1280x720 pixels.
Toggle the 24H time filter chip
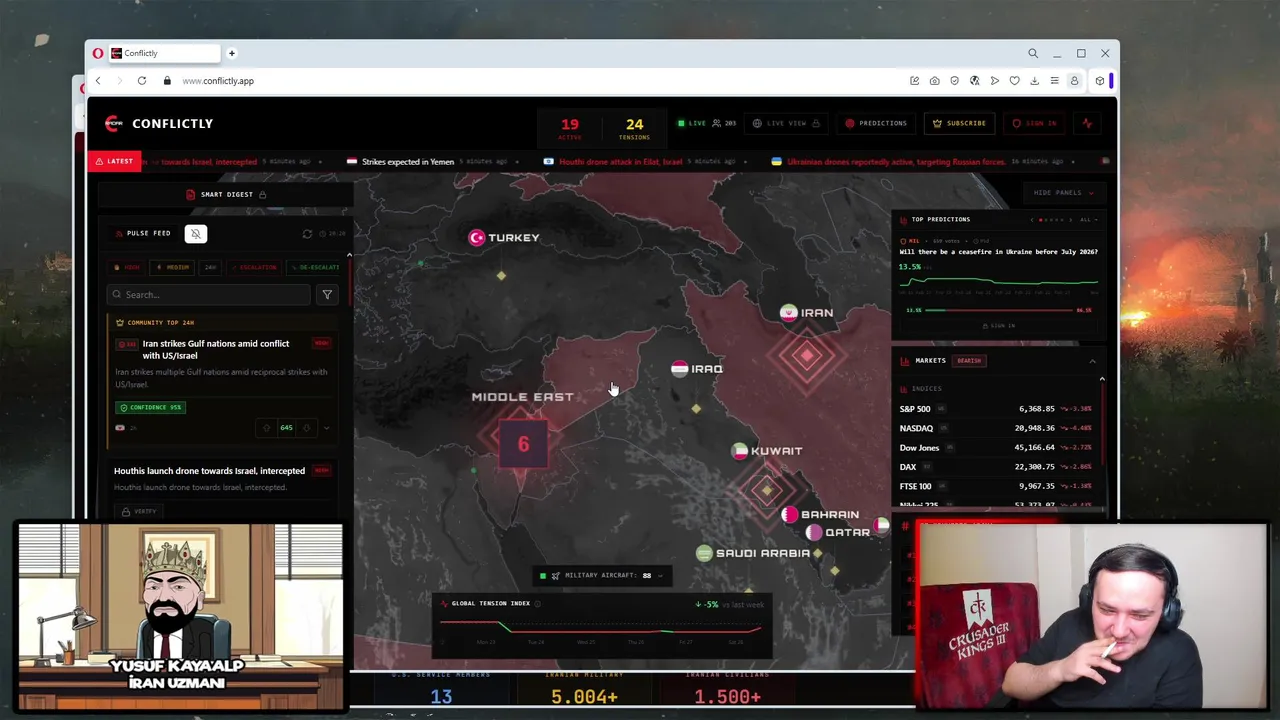(x=210, y=268)
